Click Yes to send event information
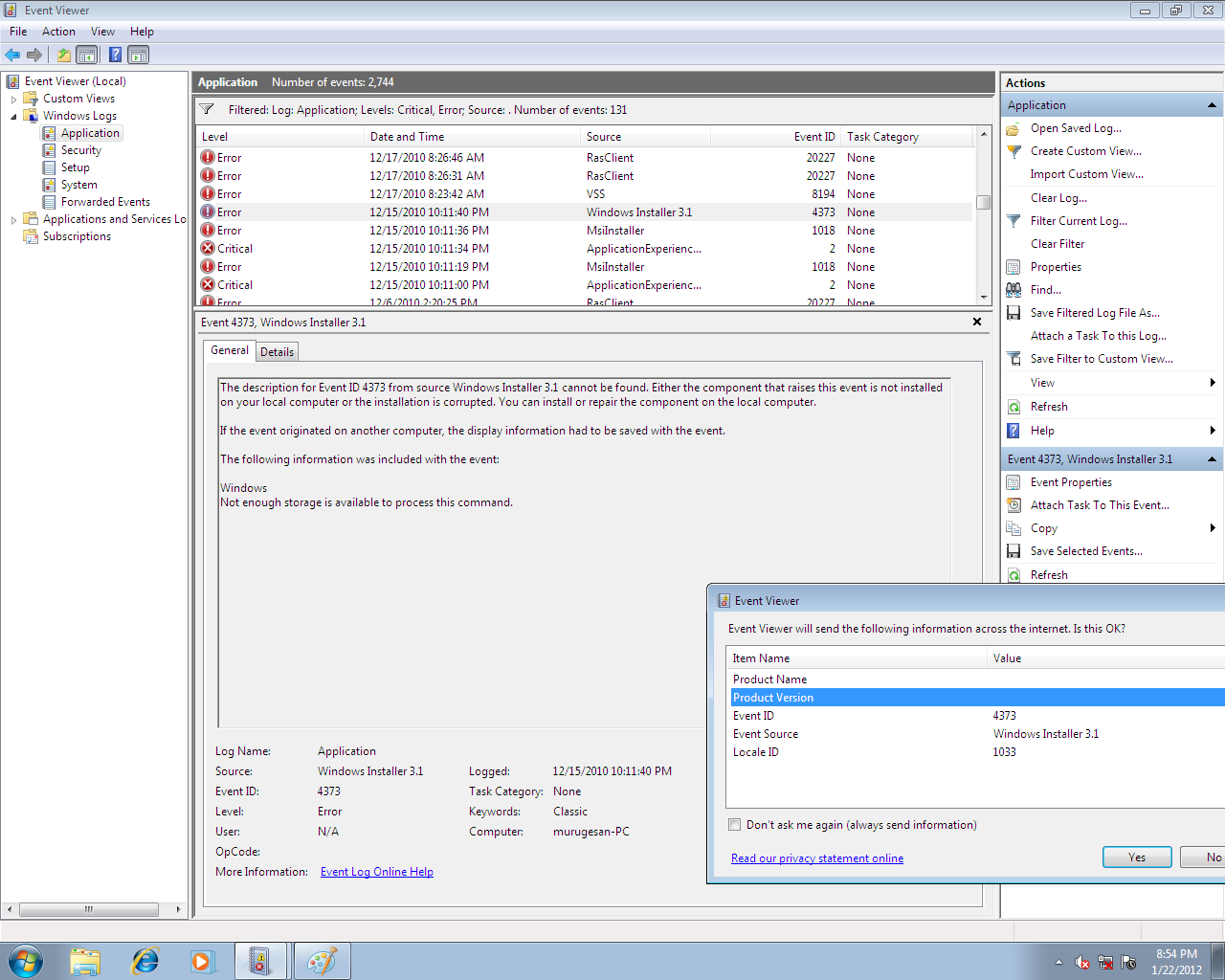Screen dimensions: 1225x980 coord(1137,857)
